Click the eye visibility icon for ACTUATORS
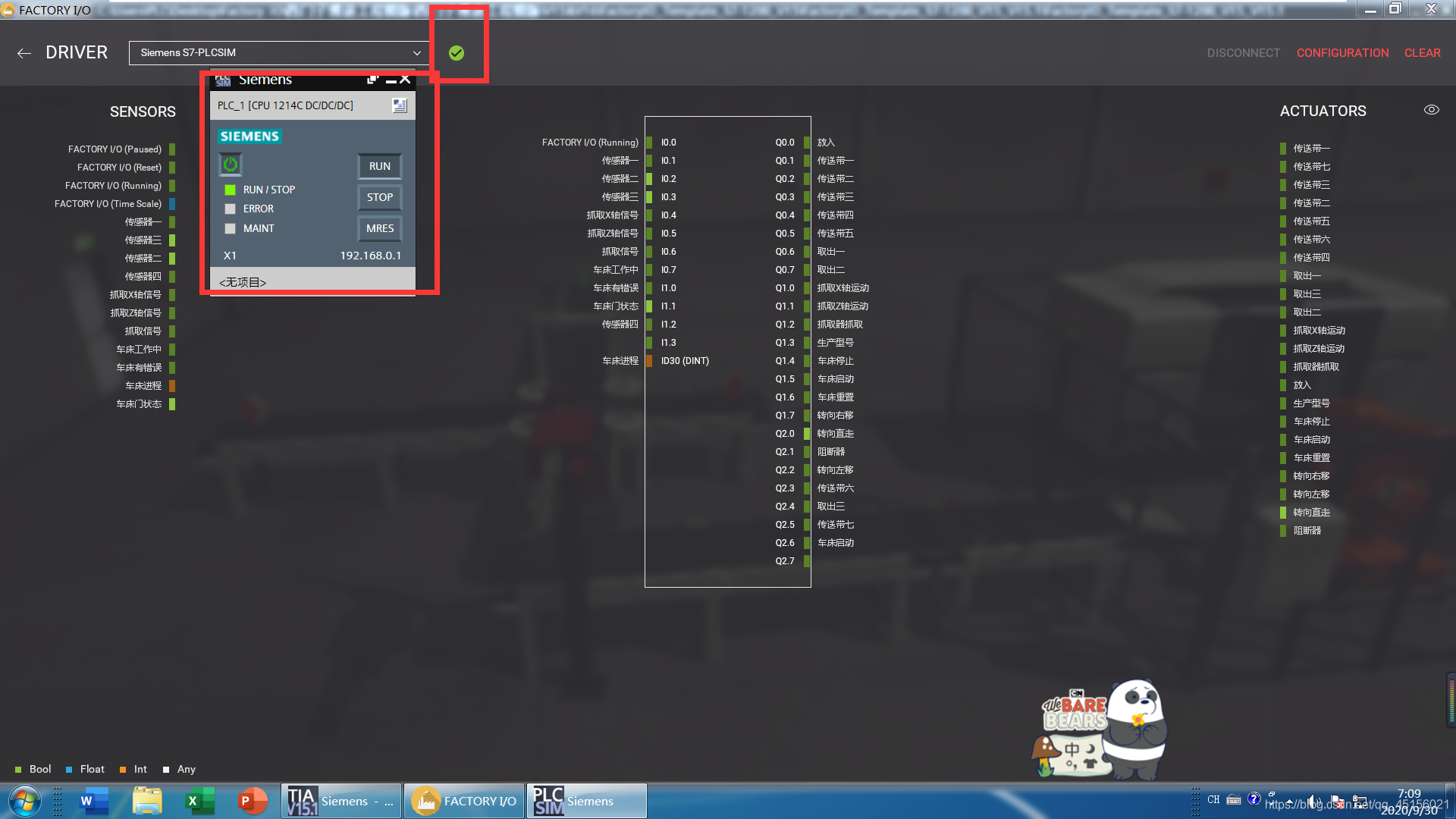Image resolution: width=1456 pixels, height=819 pixels. (x=1431, y=110)
